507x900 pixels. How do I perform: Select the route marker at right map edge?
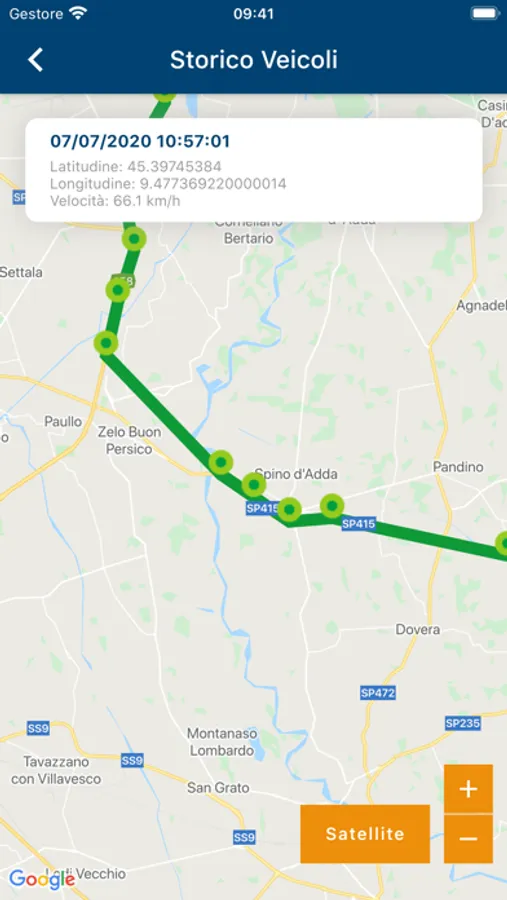point(502,543)
